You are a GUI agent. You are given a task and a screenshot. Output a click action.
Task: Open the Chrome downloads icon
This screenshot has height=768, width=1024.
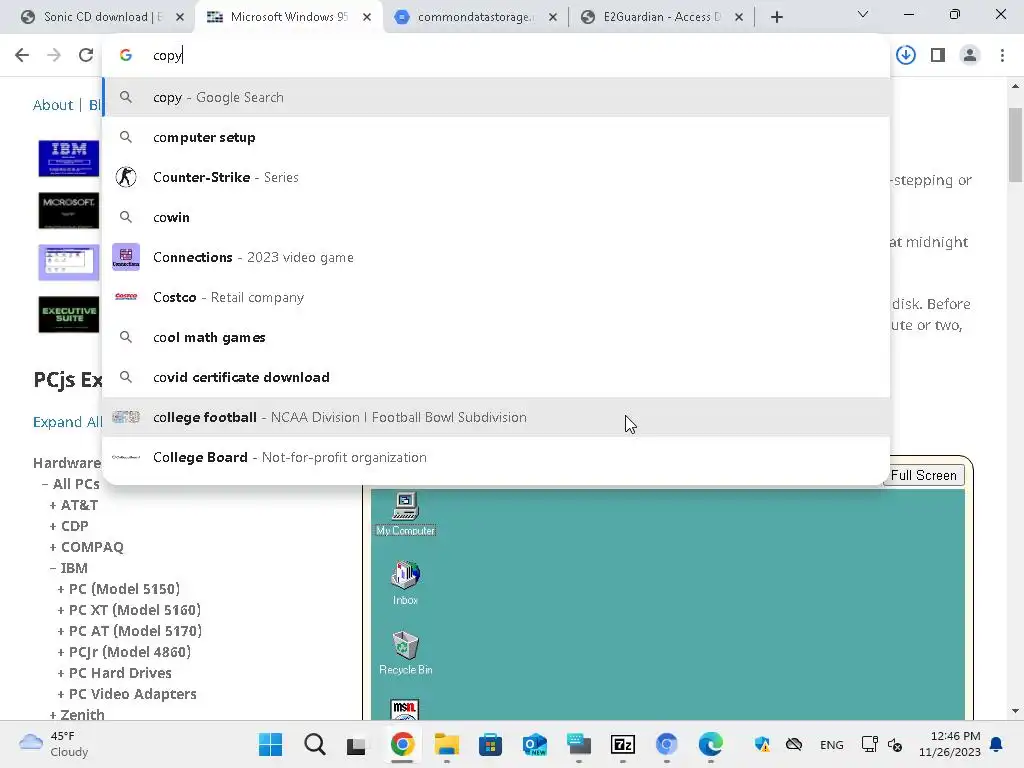(x=906, y=56)
